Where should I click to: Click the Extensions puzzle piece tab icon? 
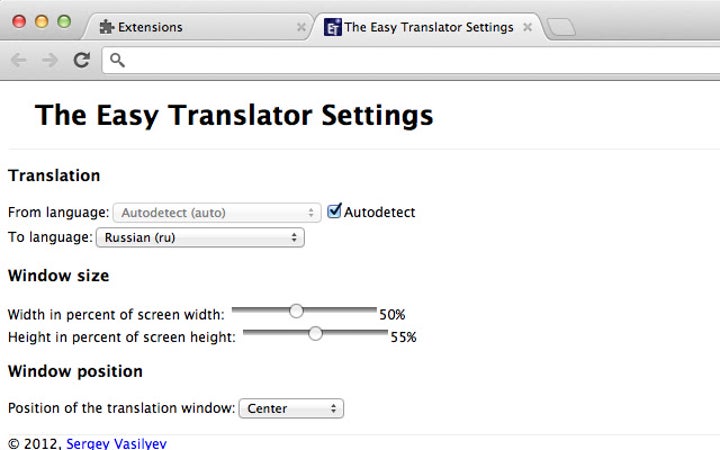pyautogui.click(x=107, y=27)
